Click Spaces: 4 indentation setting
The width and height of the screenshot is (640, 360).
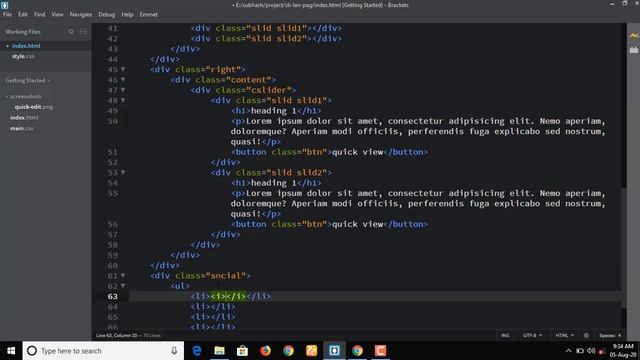coord(610,336)
